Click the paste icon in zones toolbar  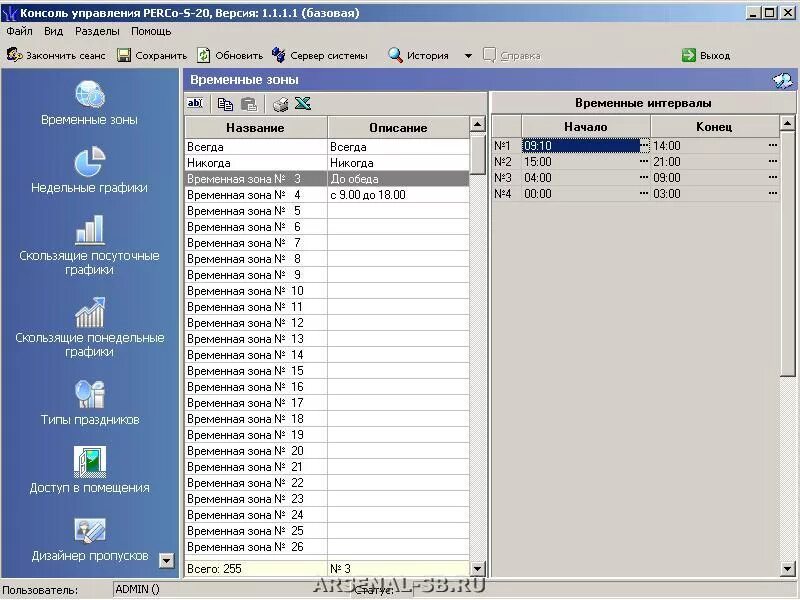[249, 104]
